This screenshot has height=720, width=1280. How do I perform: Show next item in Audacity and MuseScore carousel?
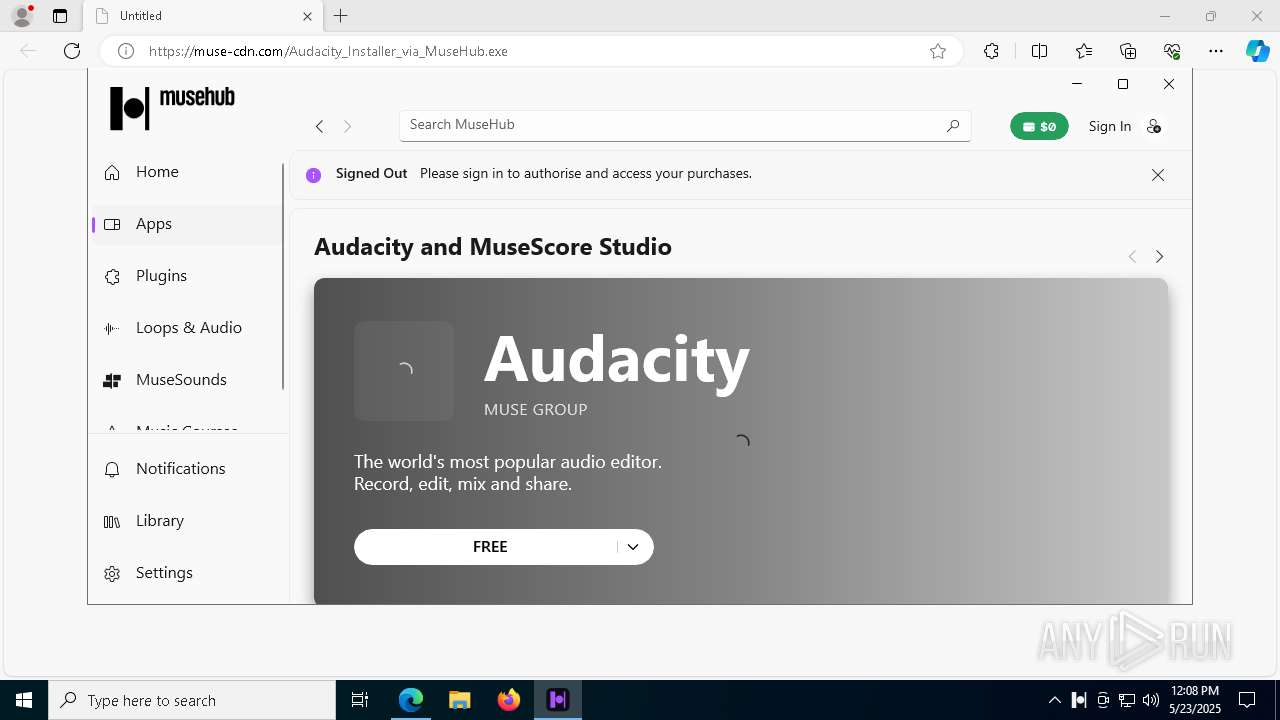click(x=1160, y=257)
